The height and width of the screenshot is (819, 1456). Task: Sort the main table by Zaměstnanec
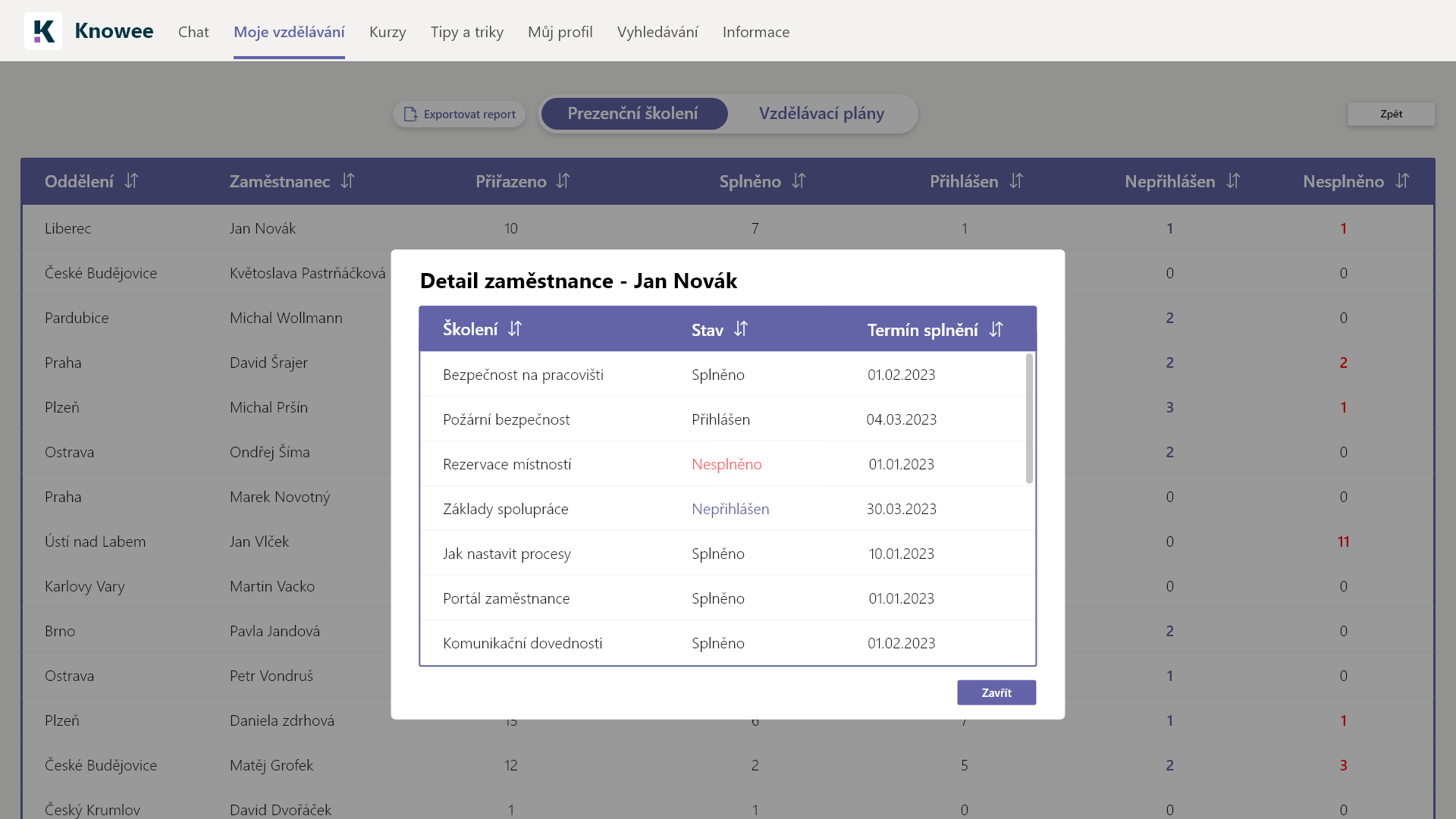tap(347, 181)
